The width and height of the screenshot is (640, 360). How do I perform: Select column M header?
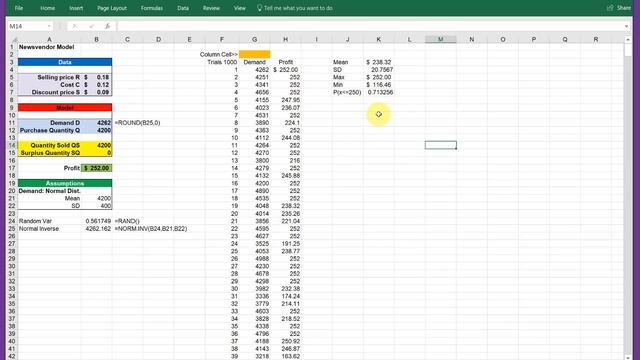[441, 40]
